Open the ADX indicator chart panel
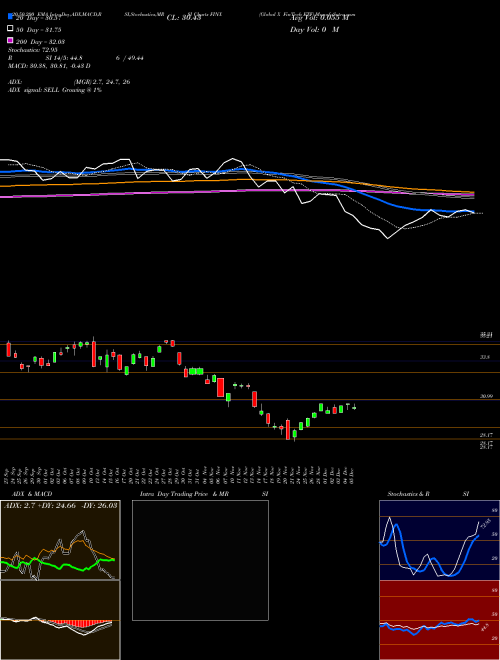The height and width of the screenshot is (660, 500). pos(60,540)
